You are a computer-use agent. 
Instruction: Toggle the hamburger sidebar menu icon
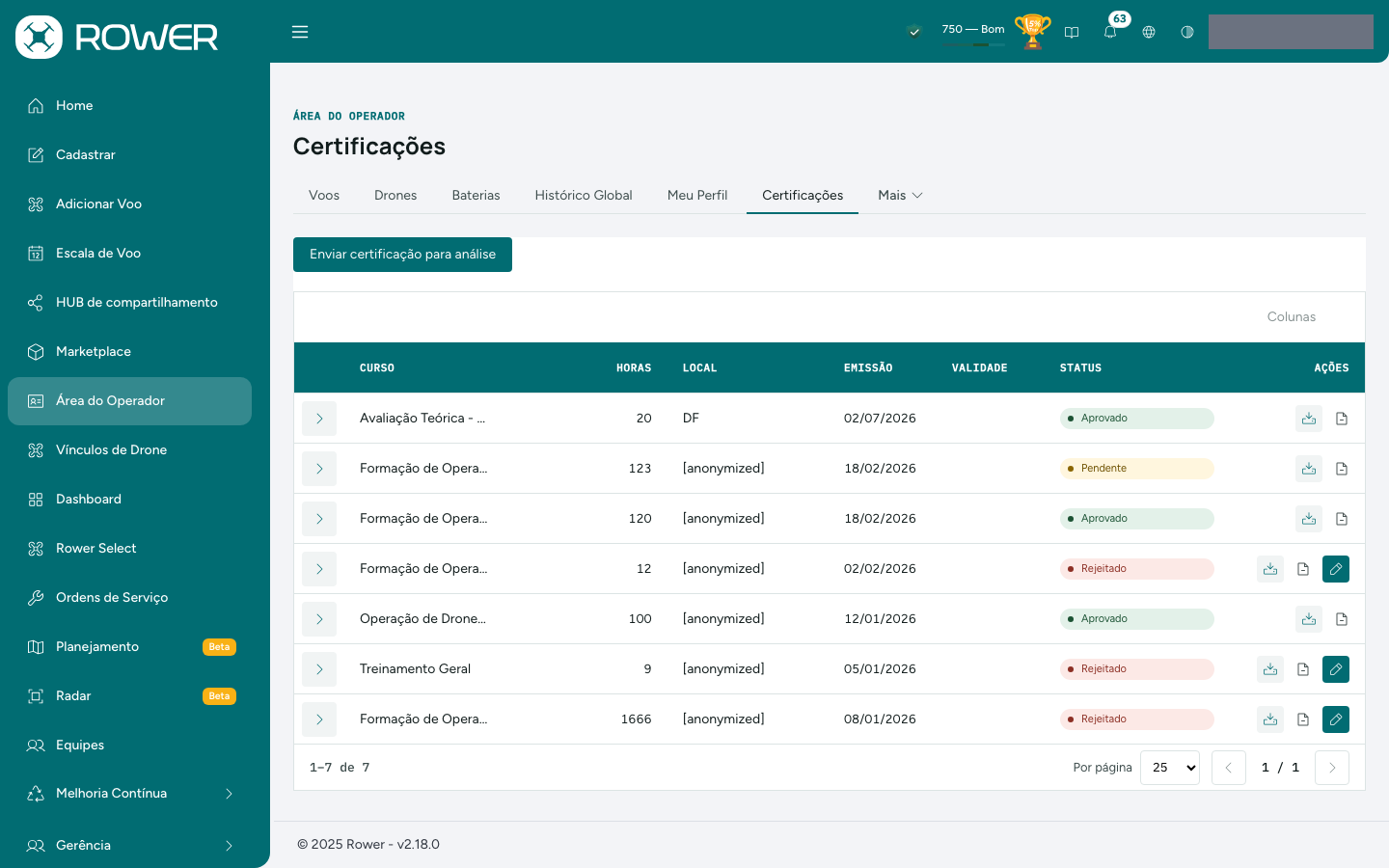pyautogui.click(x=300, y=32)
